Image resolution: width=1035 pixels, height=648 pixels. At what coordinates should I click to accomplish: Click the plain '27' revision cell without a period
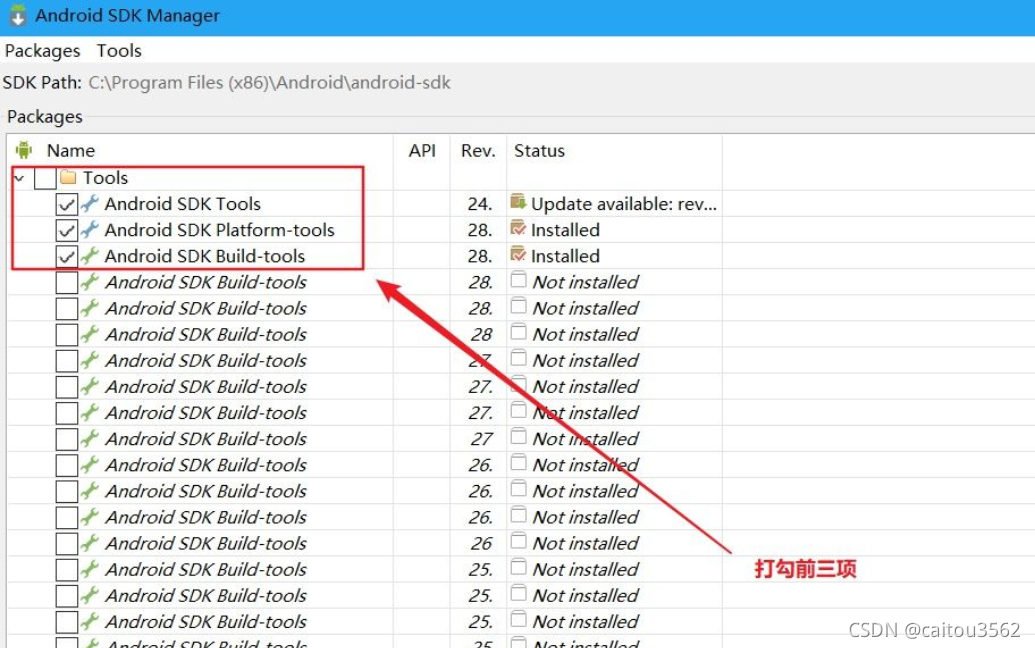pos(481,439)
